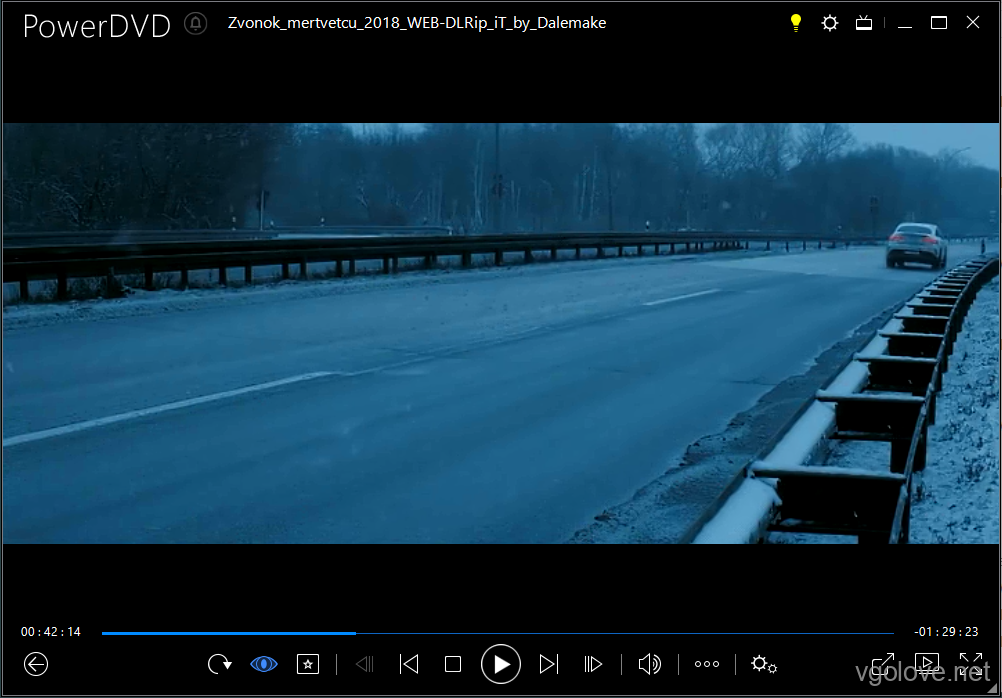Stop playback
The height and width of the screenshot is (698, 1002).
(453, 665)
